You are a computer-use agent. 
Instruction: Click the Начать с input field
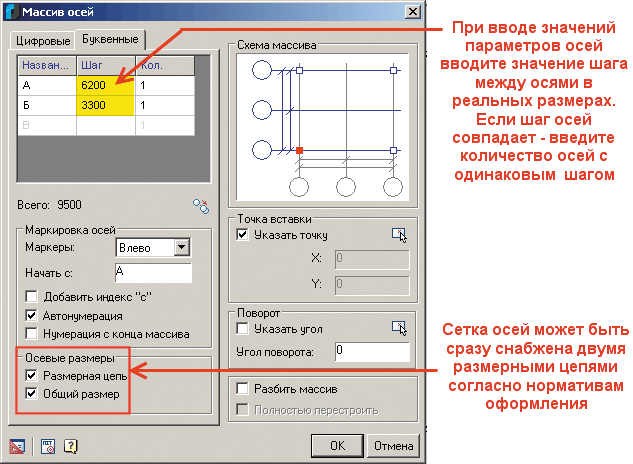point(153,273)
